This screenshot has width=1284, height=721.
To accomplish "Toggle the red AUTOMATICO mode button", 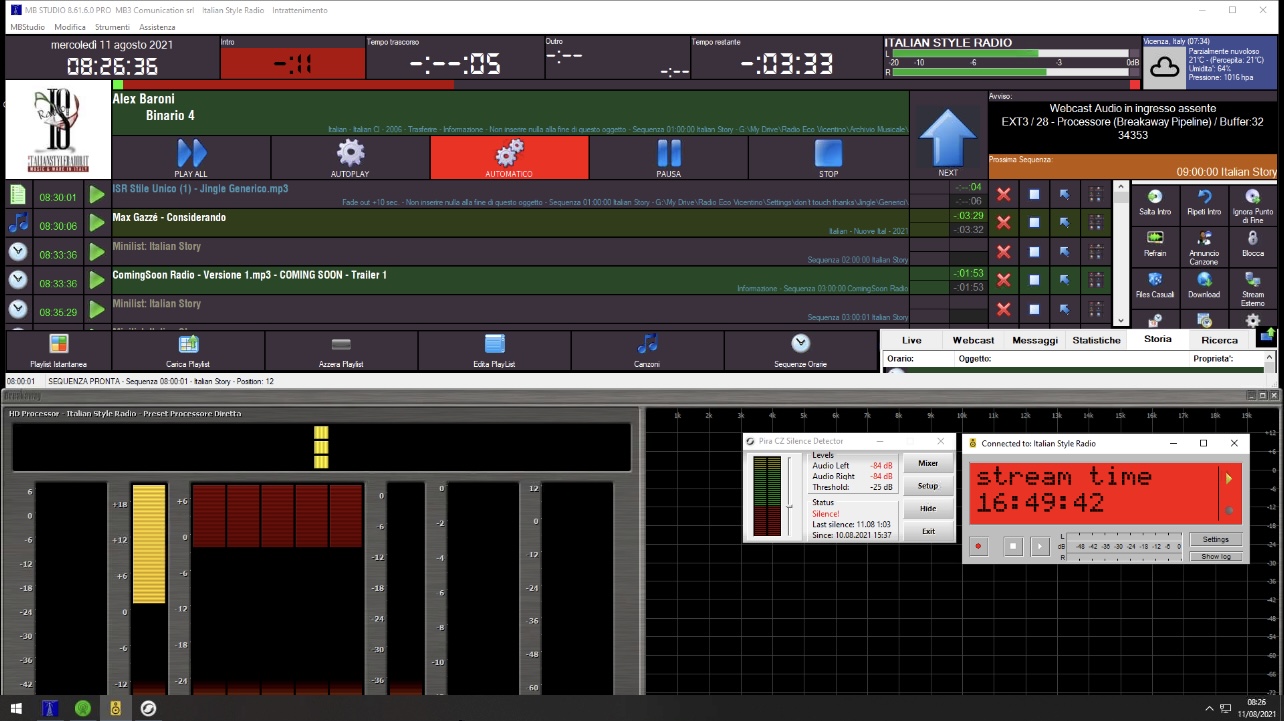I will pyautogui.click(x=509, y=158).
